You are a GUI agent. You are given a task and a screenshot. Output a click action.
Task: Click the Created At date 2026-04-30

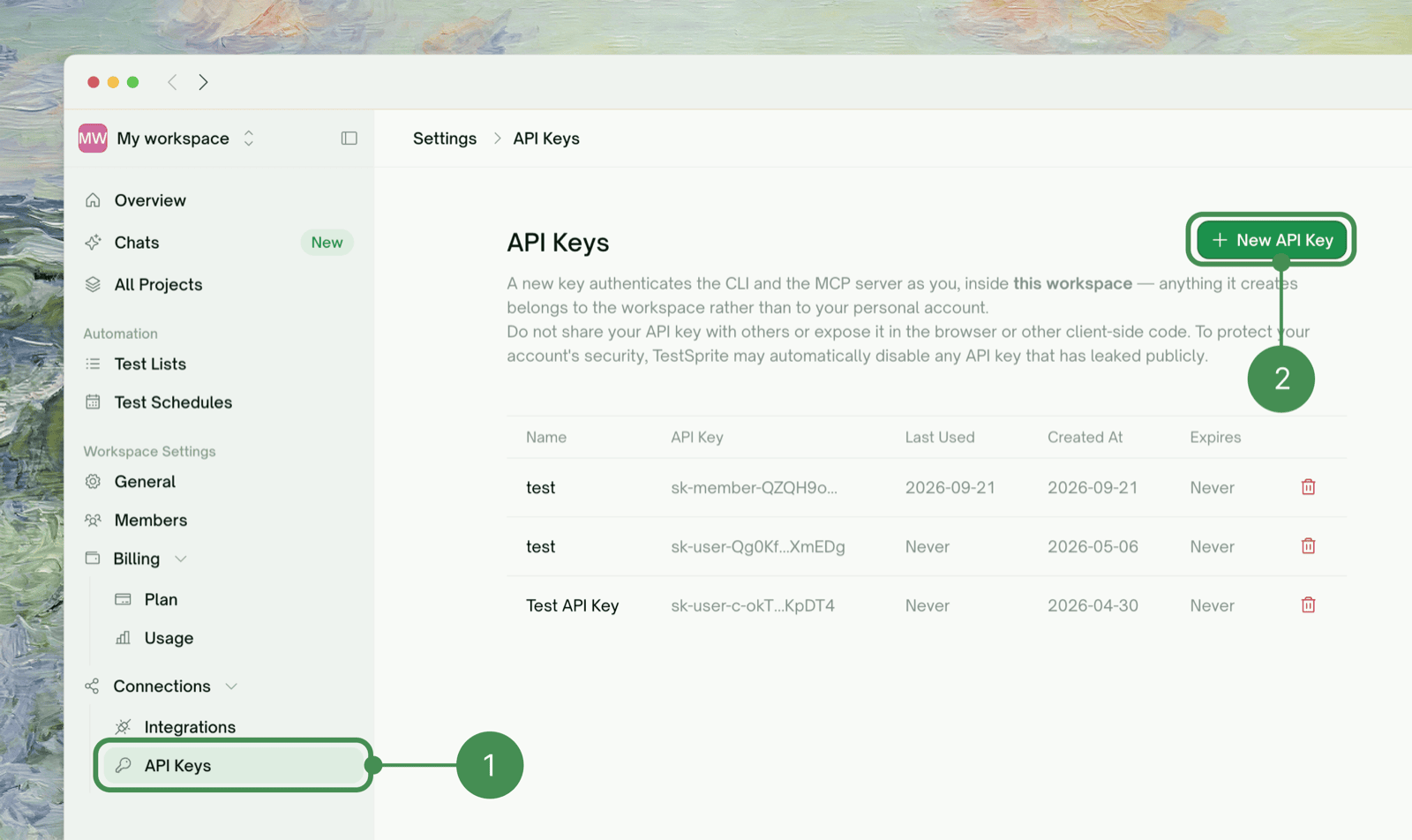[1093, 605]
